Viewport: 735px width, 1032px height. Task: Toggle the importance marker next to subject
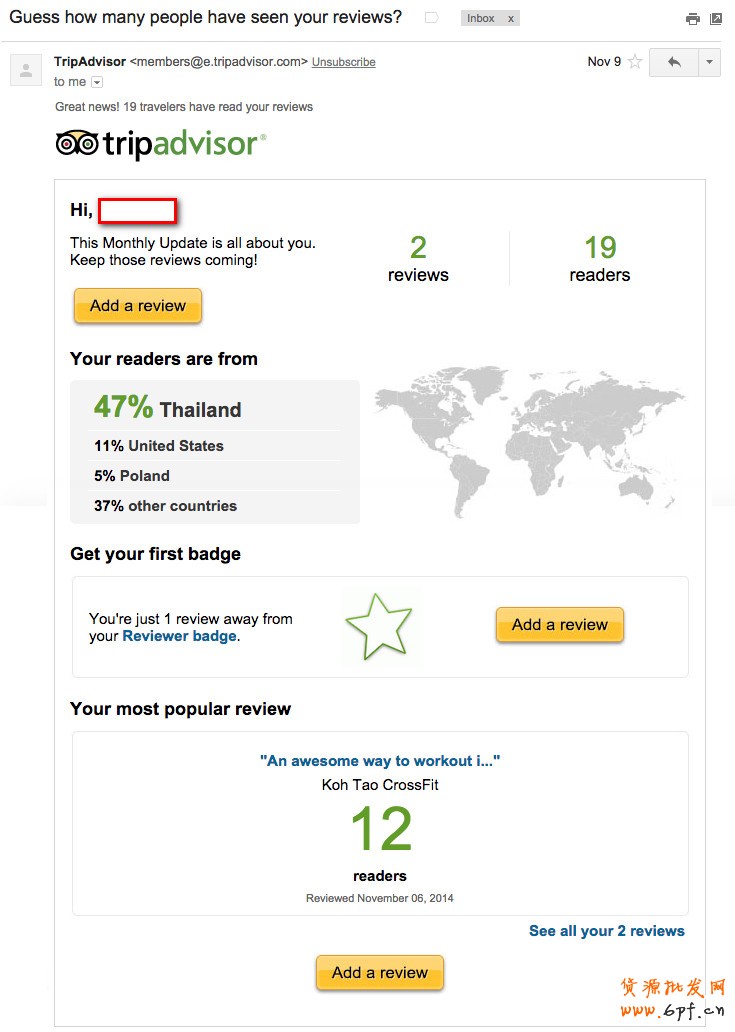click(x=432, y=18)
